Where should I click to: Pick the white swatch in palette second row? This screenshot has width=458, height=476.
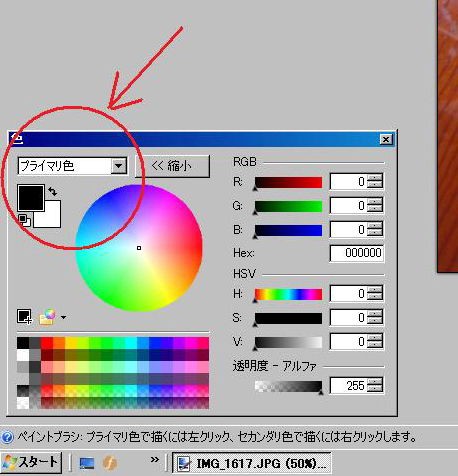(23, 355)
